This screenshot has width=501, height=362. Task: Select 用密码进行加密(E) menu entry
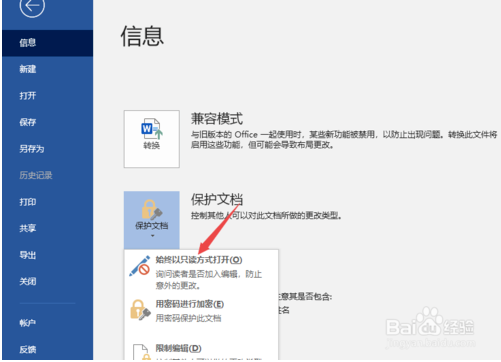(x=201, y=311)
